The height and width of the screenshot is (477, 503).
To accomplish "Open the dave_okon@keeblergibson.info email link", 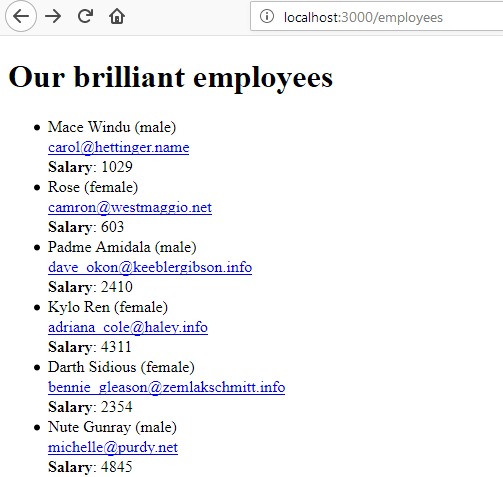I will (x=150, y=267).
